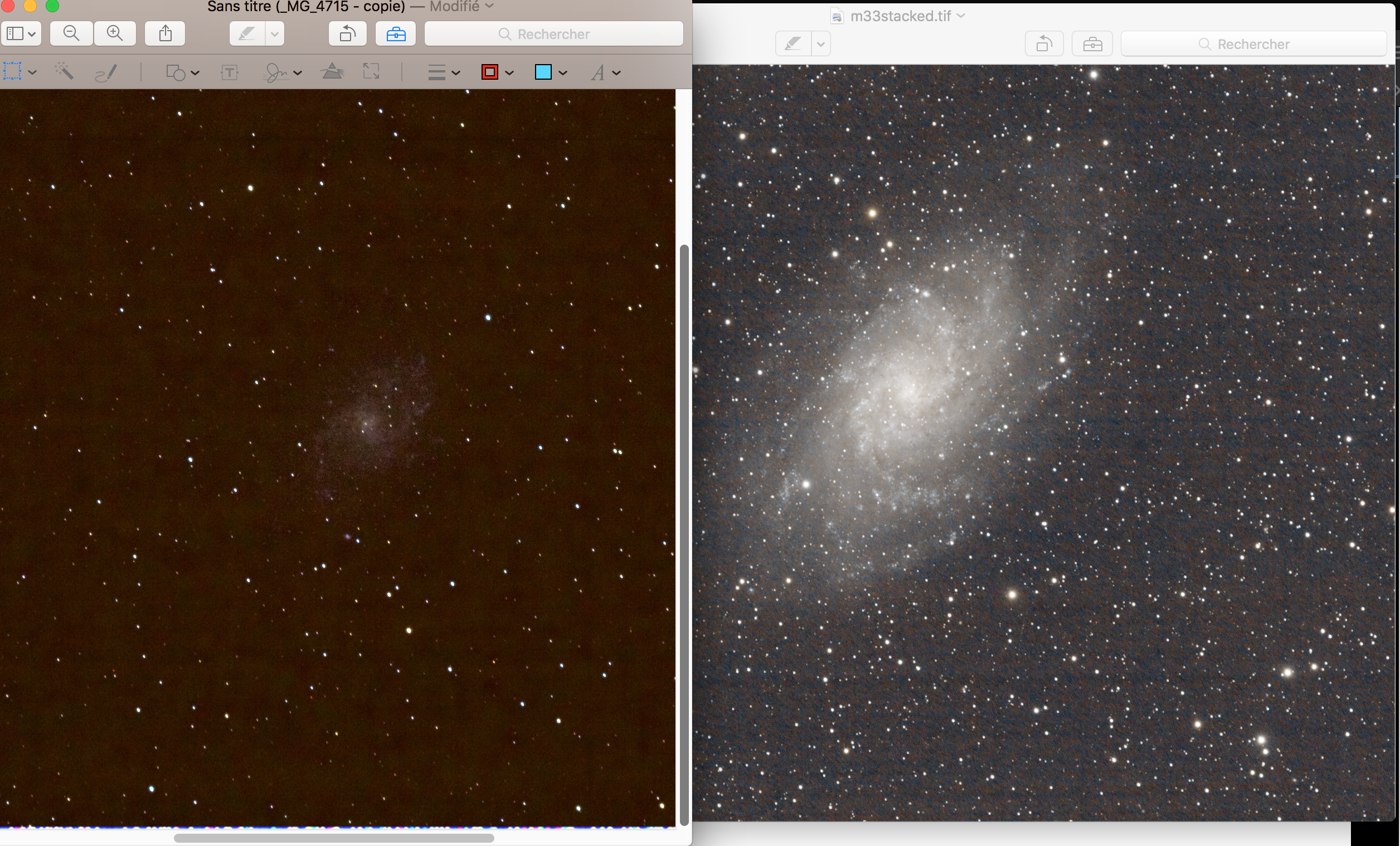Open the red border color picker
Viewport: 1400px width, 846px height.
497,72
